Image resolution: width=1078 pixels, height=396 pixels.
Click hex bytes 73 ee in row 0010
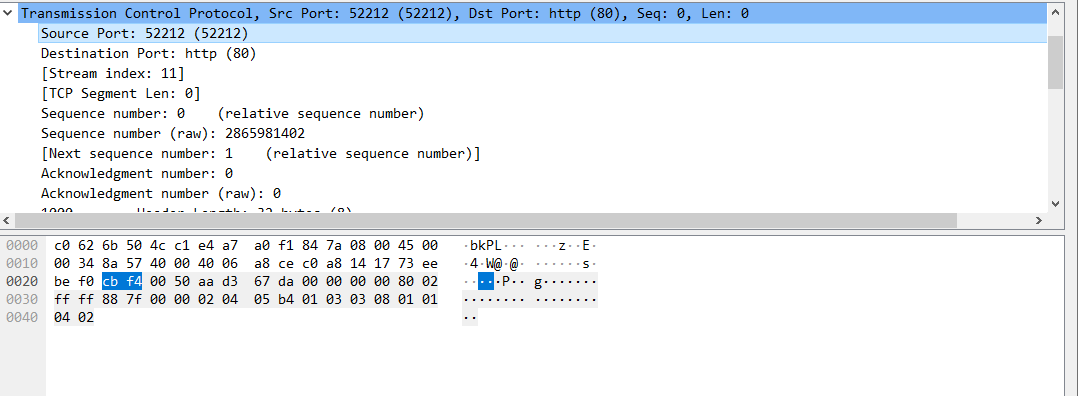point(418,263)
